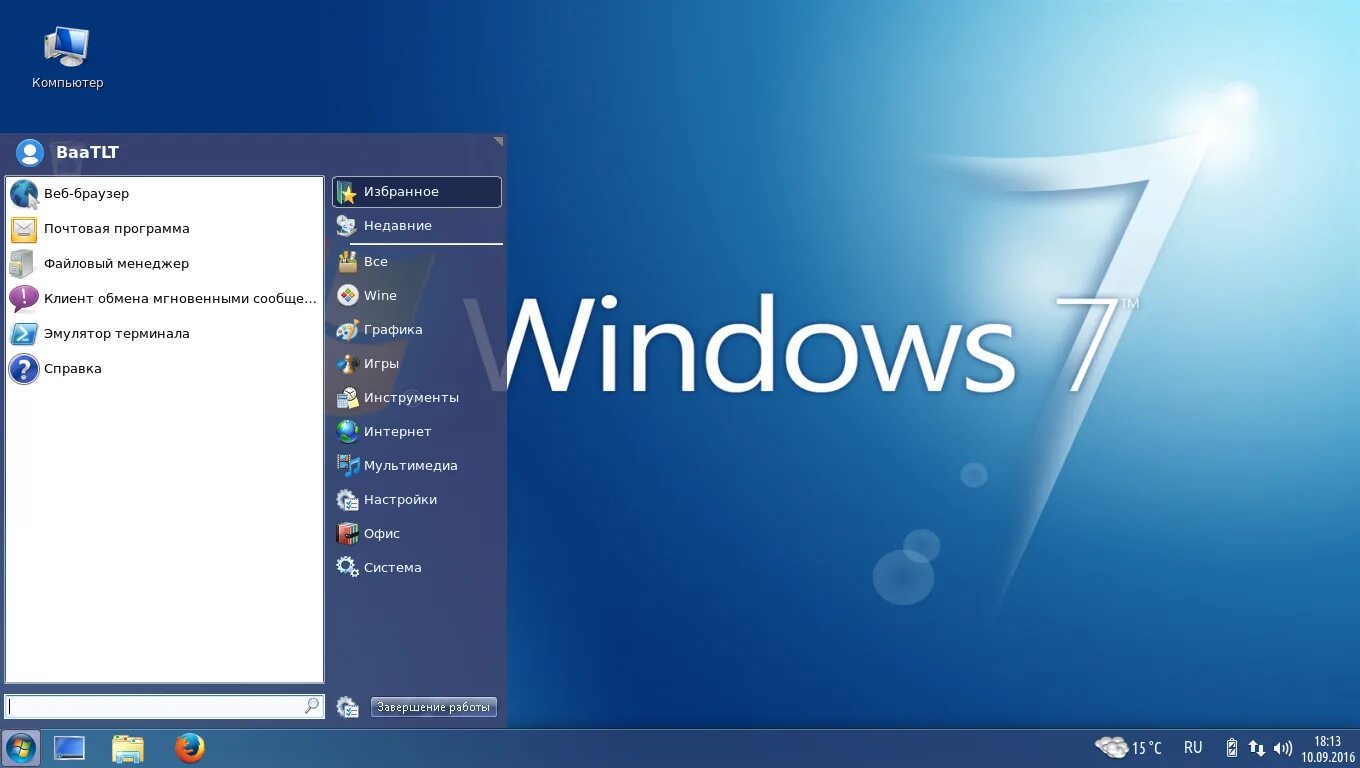Image resolution: width=1360 pixels, height=768 pixels.
Task: Launch Эмулятор терминала
Action: 164,334
